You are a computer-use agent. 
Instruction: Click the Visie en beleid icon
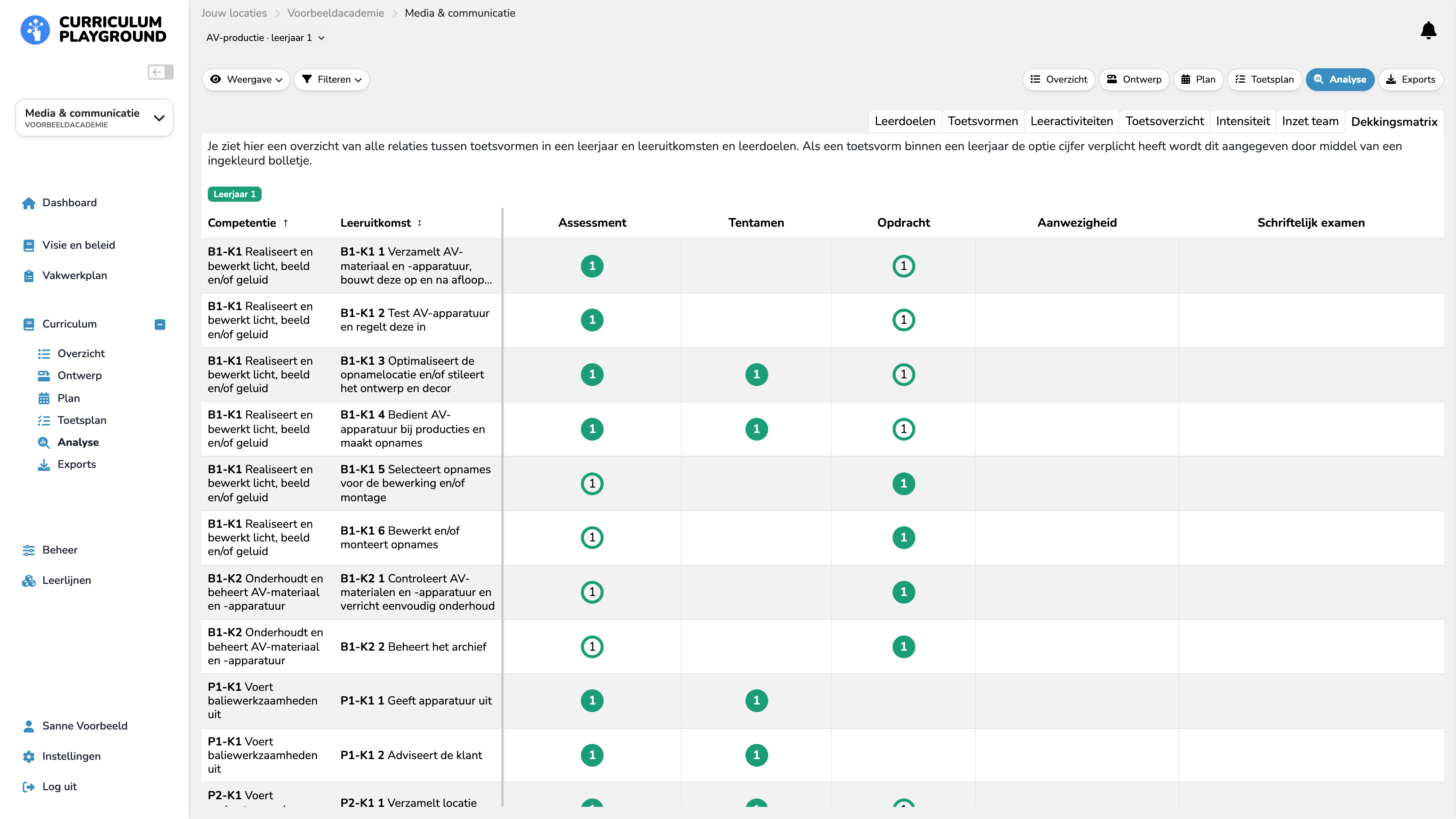(x=29, y=245)
